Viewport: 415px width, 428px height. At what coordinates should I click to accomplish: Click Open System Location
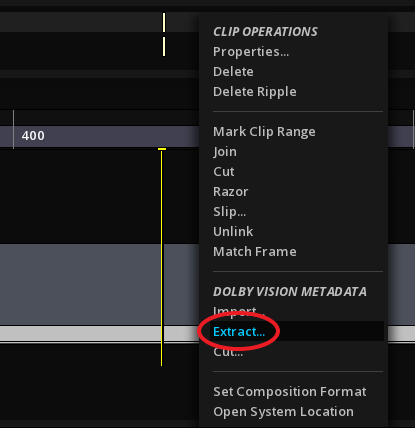283,412
